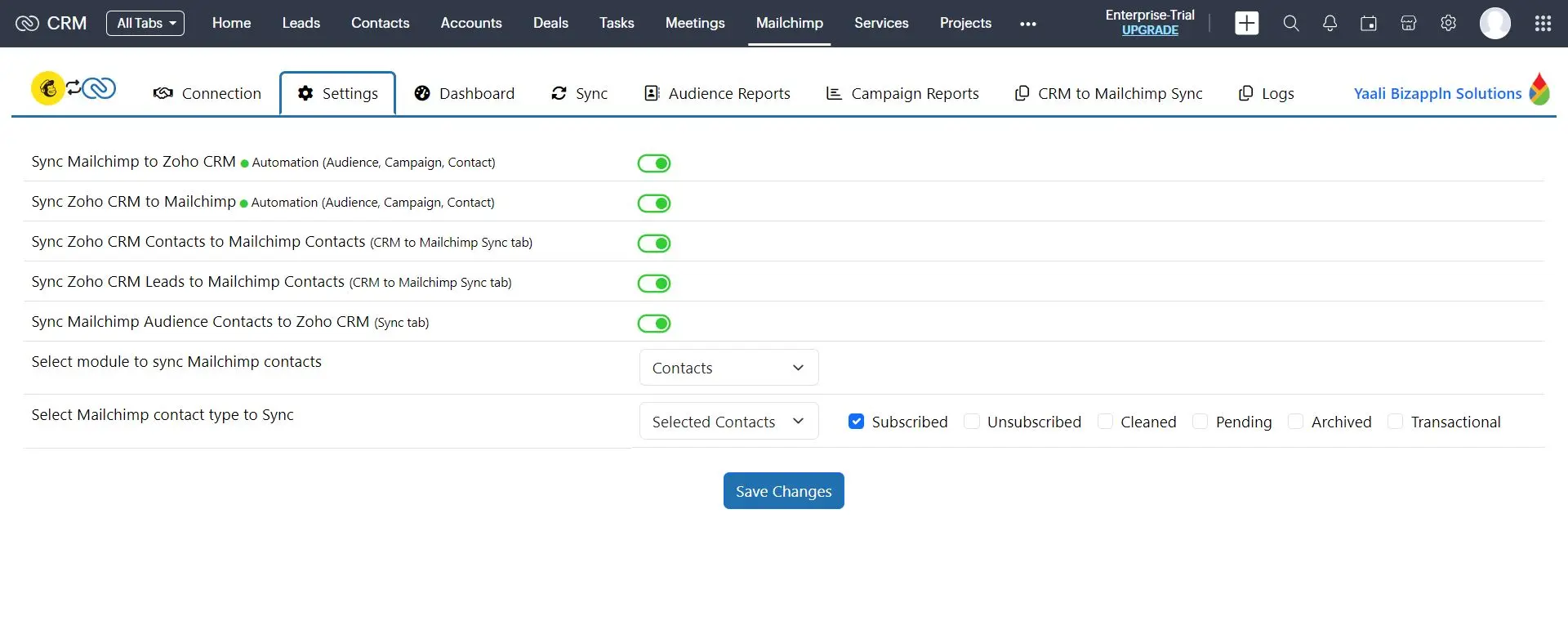Click the UPGRADE link
This screenshot has height=621, width=1568.
(1150, 30)
